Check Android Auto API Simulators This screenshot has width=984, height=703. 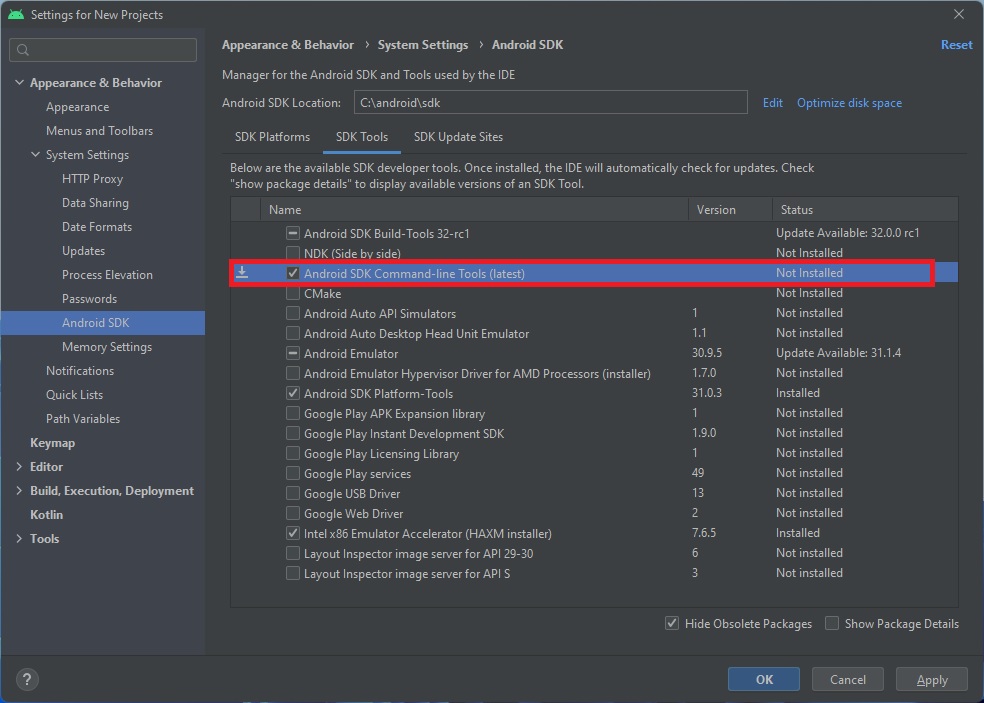[x=292, y=313]
